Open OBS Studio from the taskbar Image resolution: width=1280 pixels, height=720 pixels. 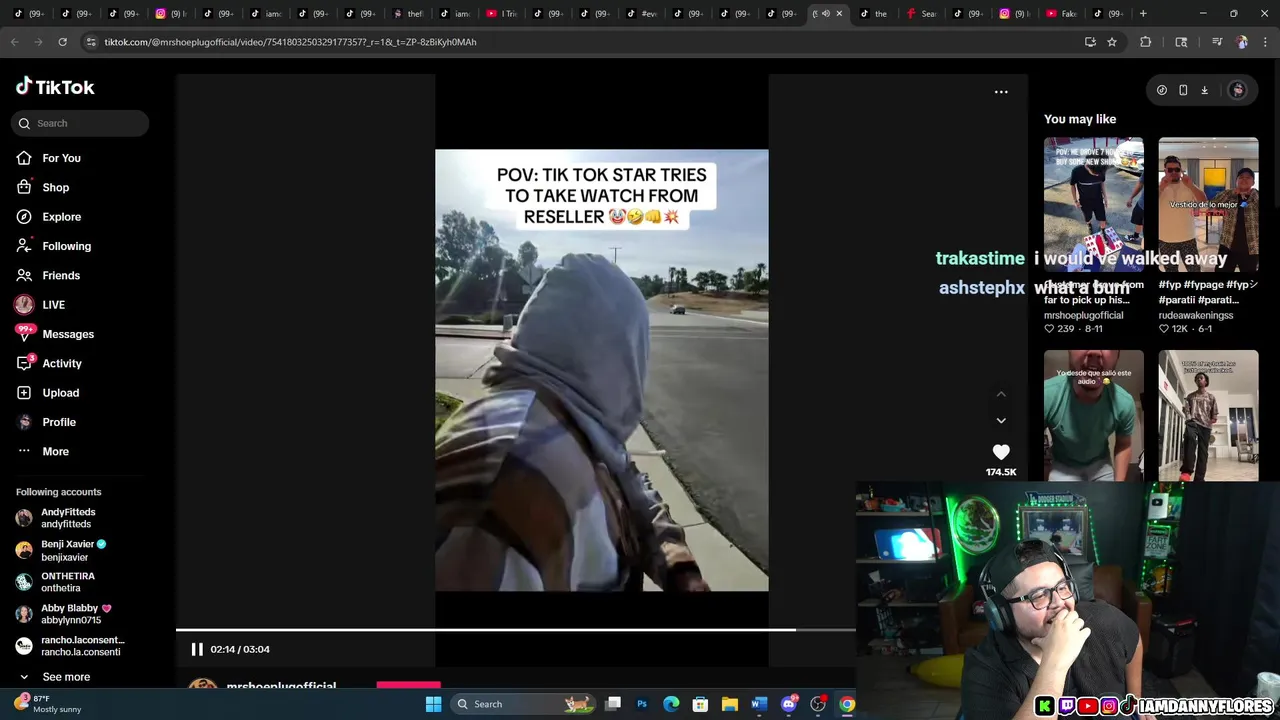pos(818,704)
